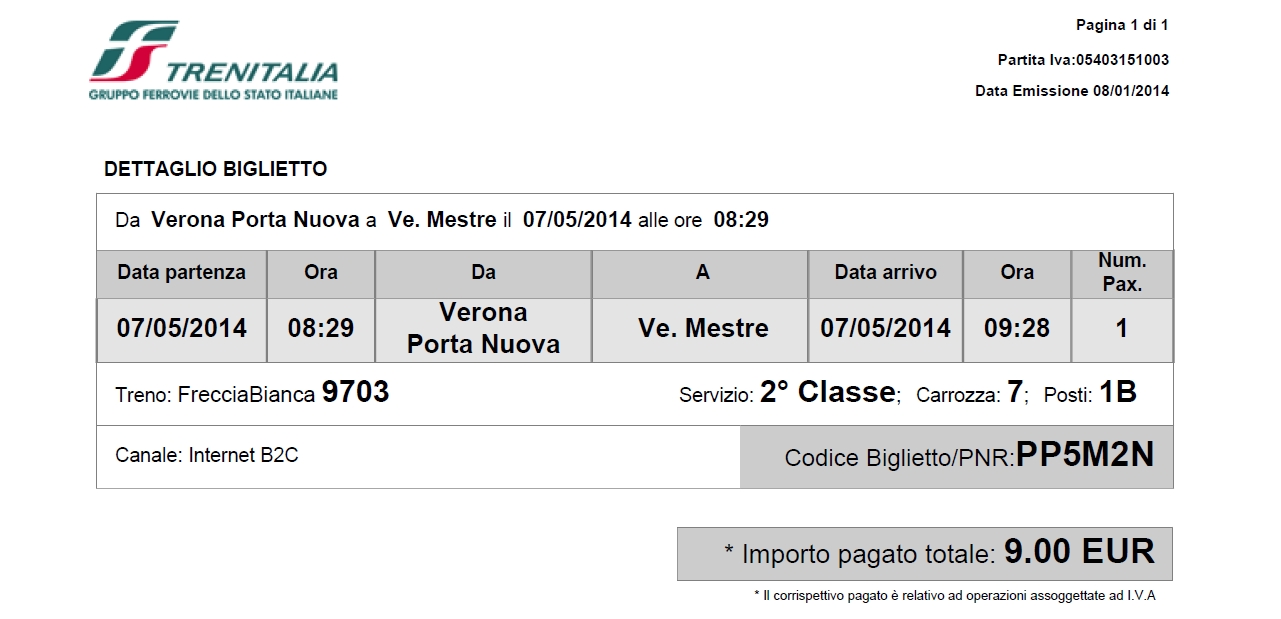
Task: Click the Ve. Mestre destination cell
Action: pos(703,328)
